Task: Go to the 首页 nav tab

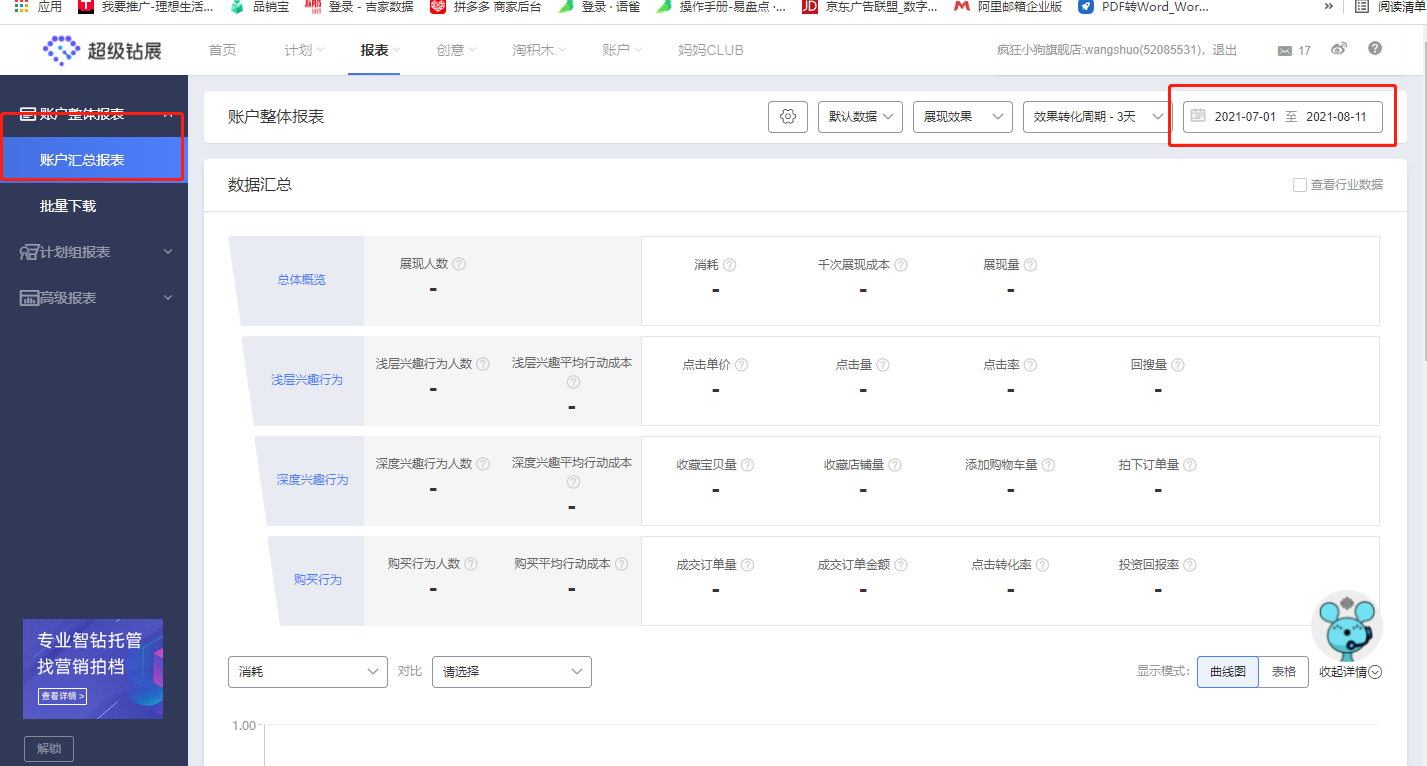Action: coord(223,50)
